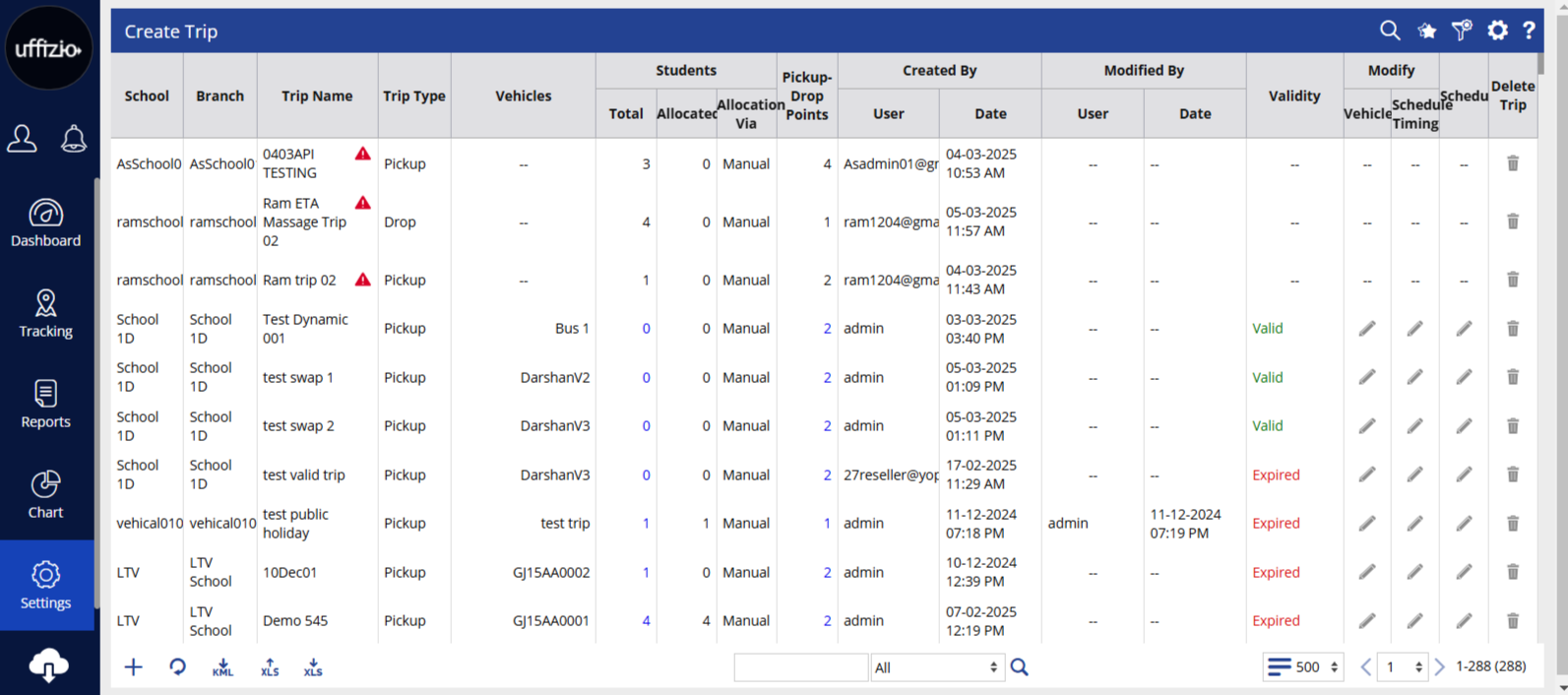The height and width of the screenshot is (695, 1568).
Task: Edit vehicle for Test Dynamic 001 trip
Action: (x=1366, y=329)
